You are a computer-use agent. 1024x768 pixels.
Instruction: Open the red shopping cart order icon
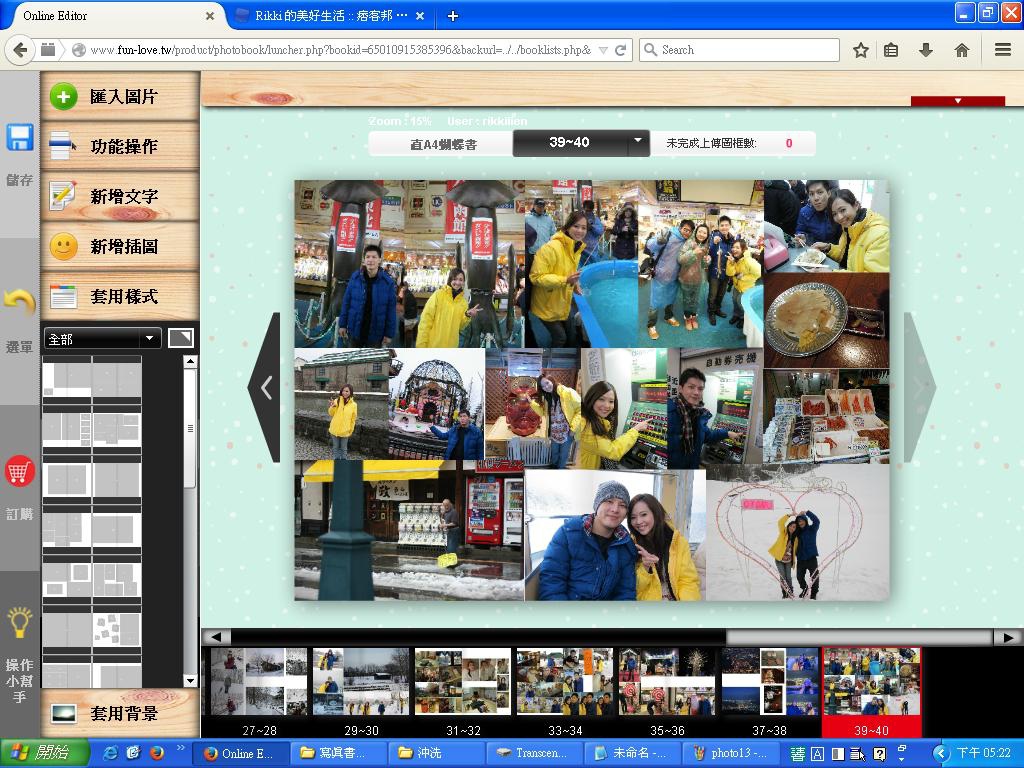20,471
